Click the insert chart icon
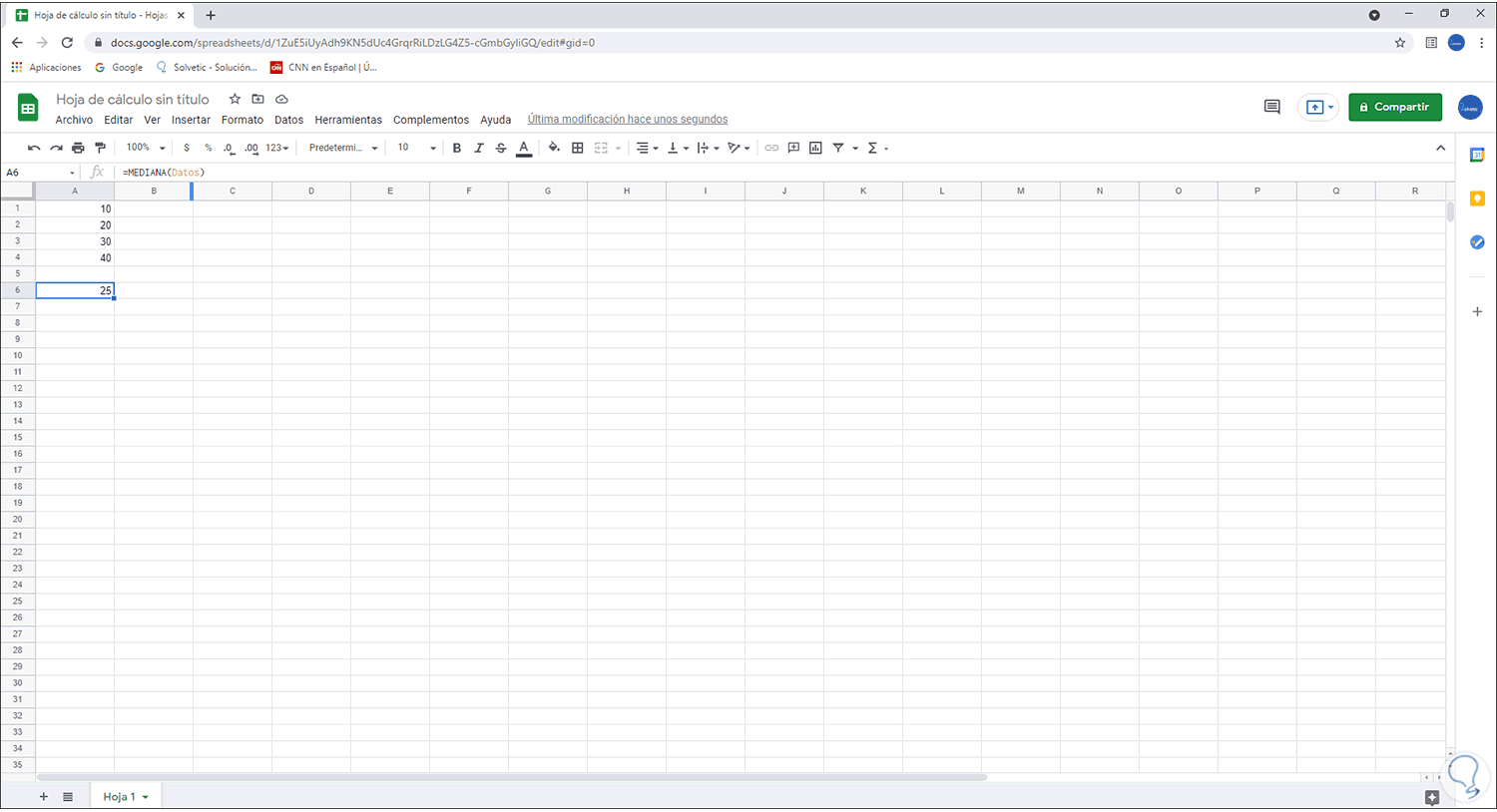The width and height of the screenshot is (1497, 812). coord(815,148)
